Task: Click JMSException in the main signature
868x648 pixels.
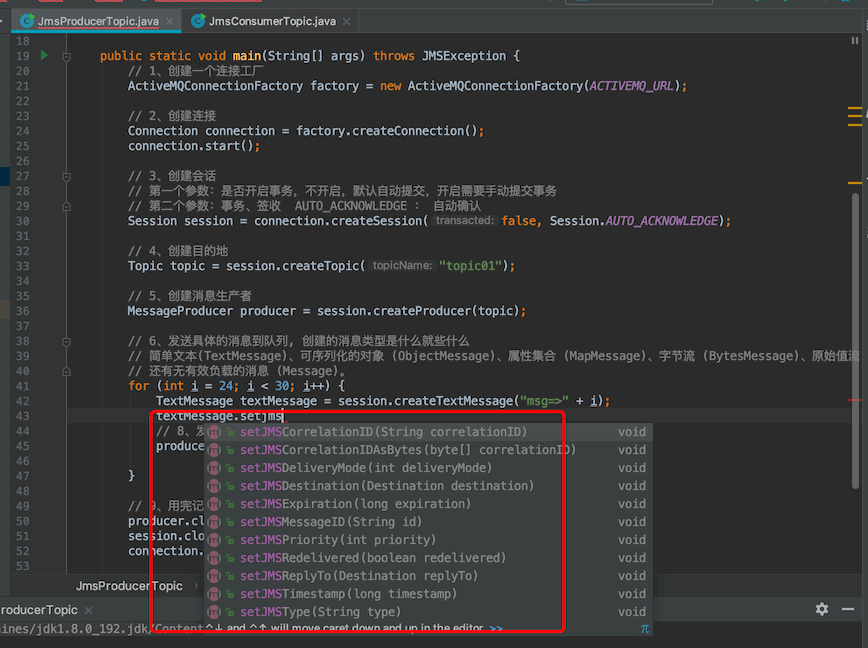Action: (464, 56)
